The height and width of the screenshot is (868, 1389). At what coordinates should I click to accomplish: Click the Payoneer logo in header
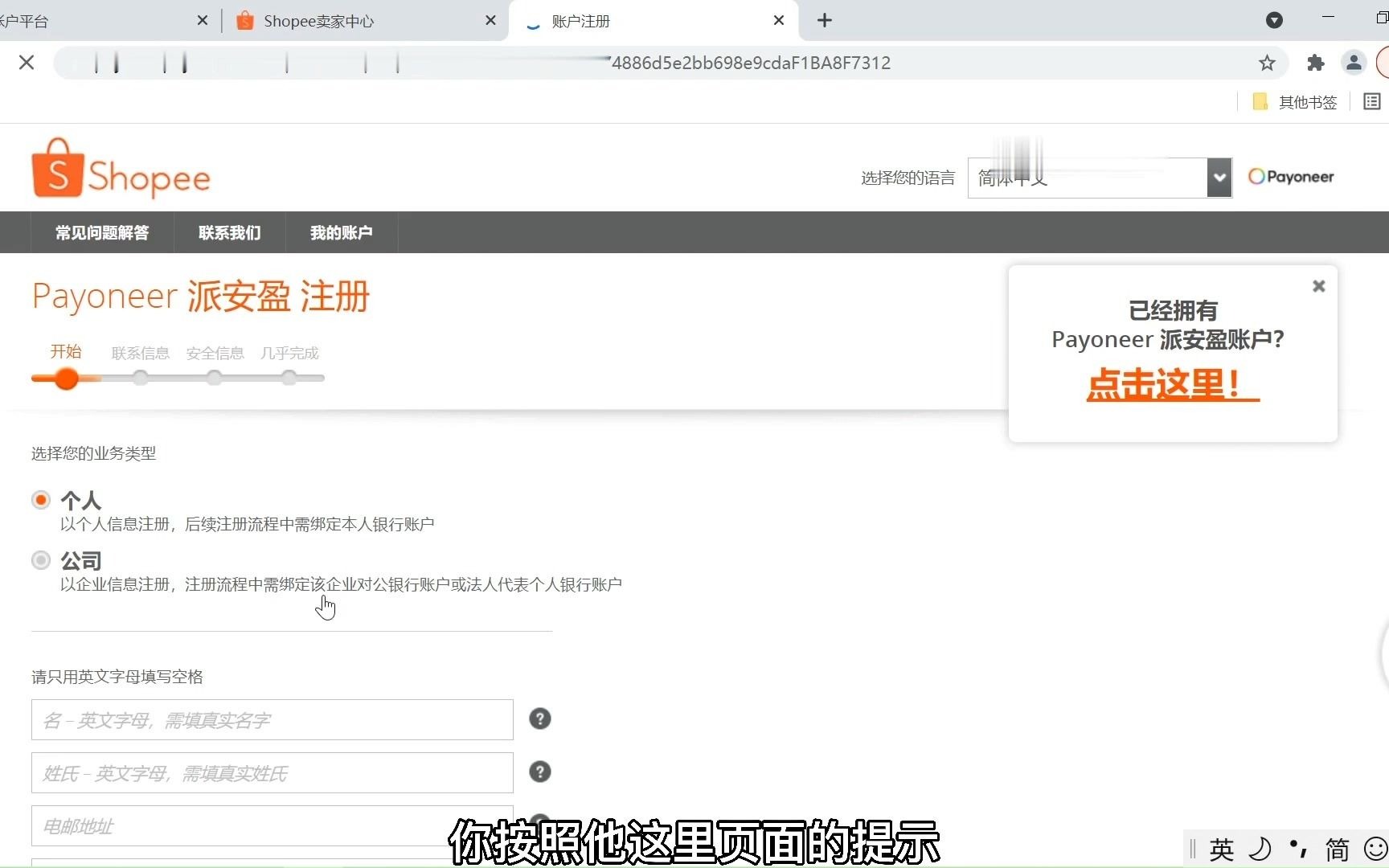(x=1291, y=176)
